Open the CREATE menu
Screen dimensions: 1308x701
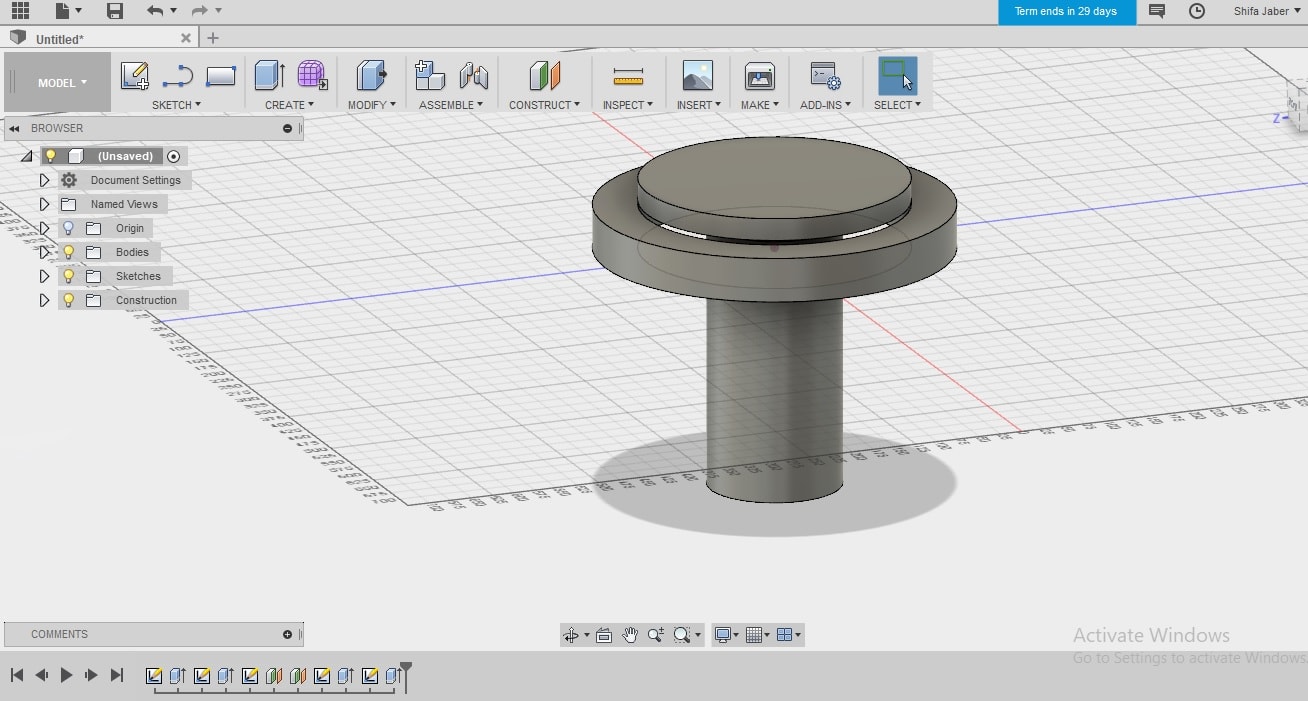289,105
